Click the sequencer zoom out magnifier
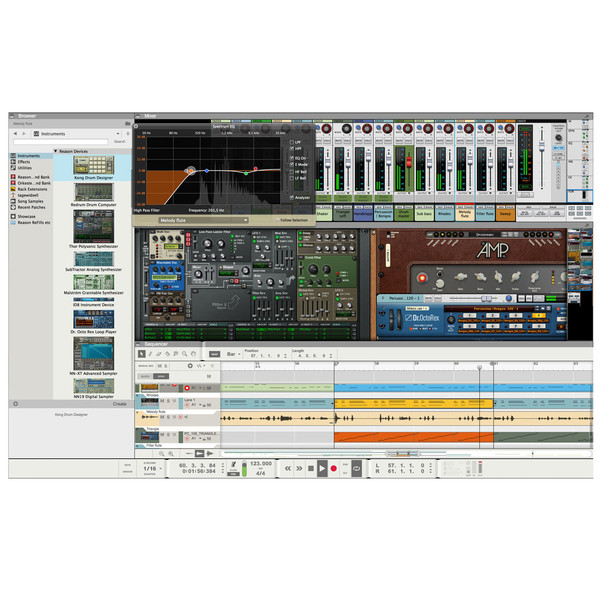This screenshot has height=600, width=600. coord(161,453)
